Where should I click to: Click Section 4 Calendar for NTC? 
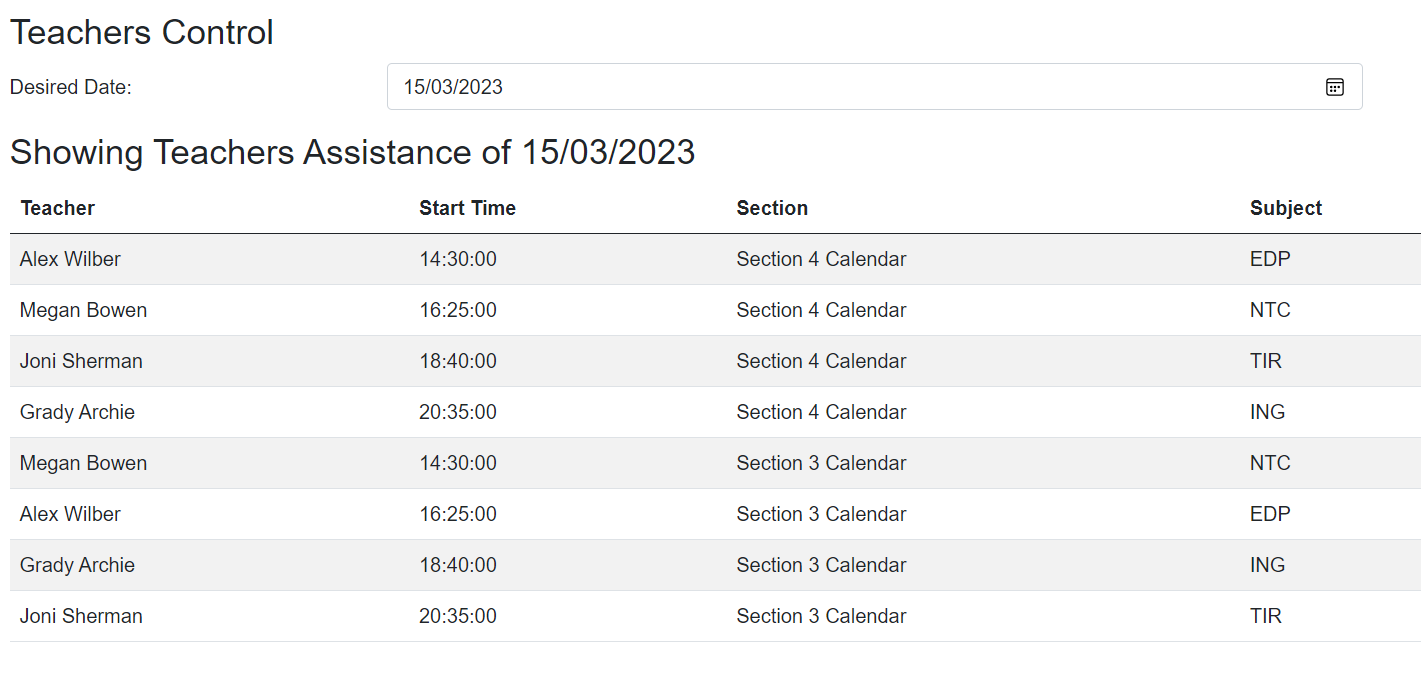(821, 310)
